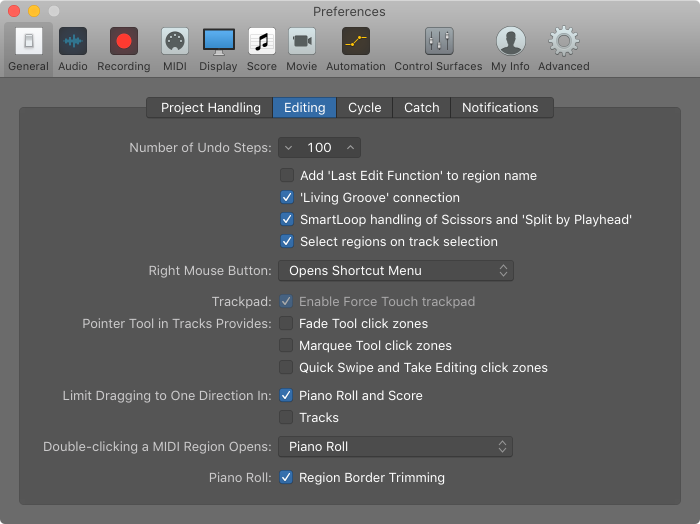Open the Right Mouse Button dropdown
The height and width of the screenshot is (524, 700).
click(x=396, y=270)
